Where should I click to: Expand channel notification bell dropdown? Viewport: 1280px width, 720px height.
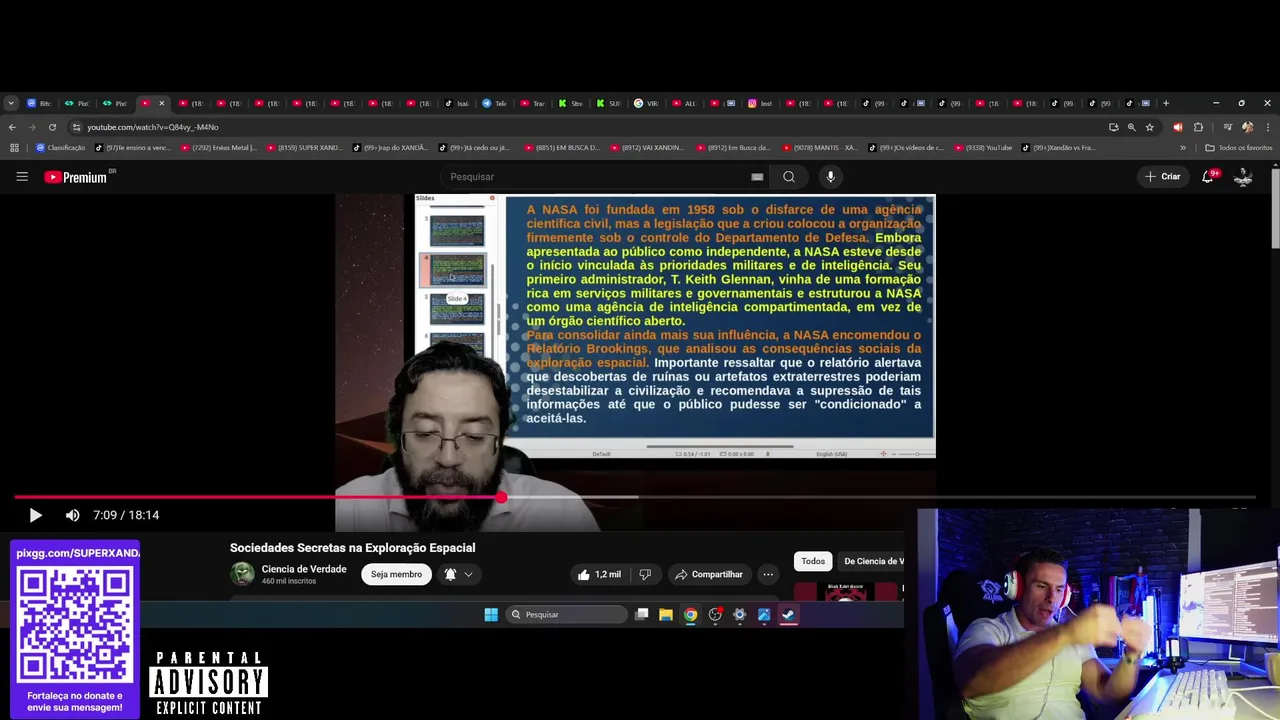coord(458,574)
